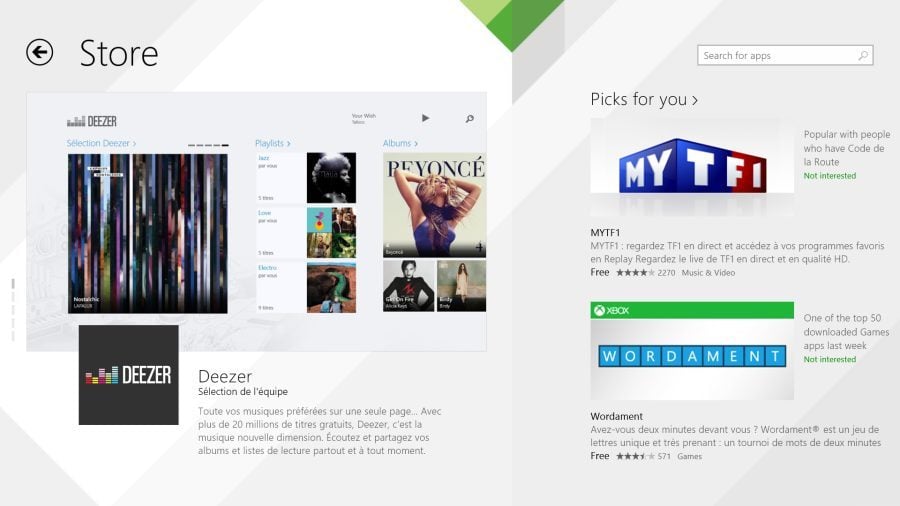Open the Nostalchic striped cover artwork

(148, 233)
